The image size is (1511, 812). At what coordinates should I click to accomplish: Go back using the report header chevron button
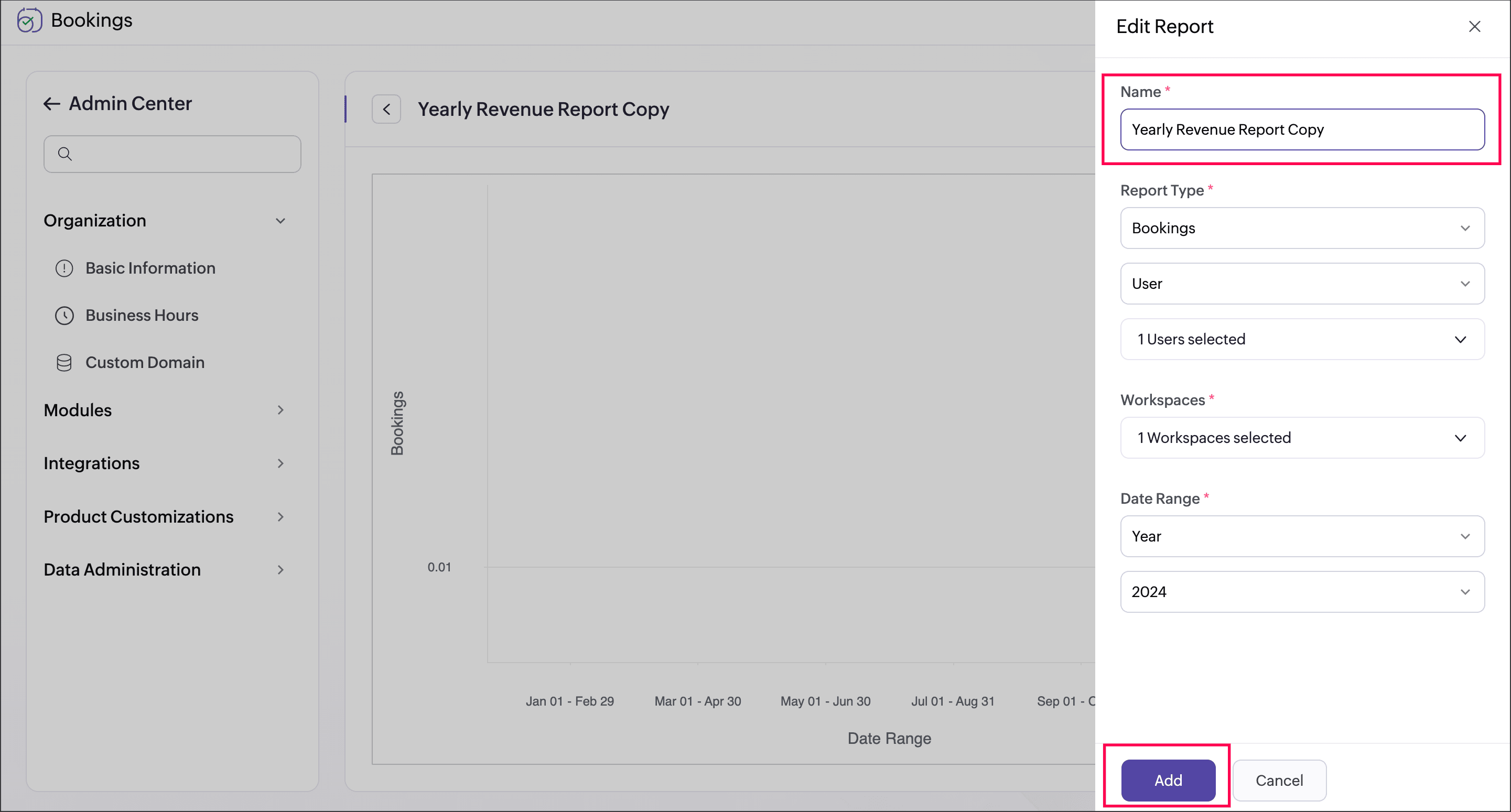386,109
